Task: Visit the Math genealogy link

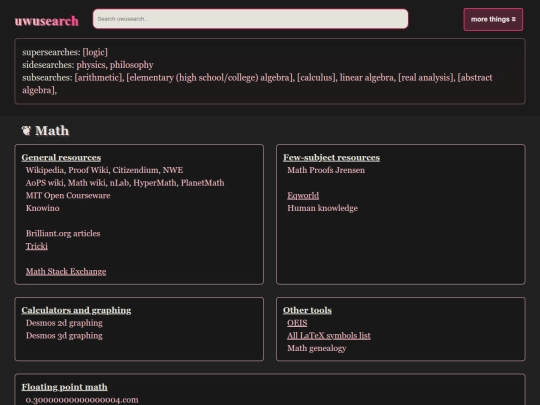Action: point(317,349)
